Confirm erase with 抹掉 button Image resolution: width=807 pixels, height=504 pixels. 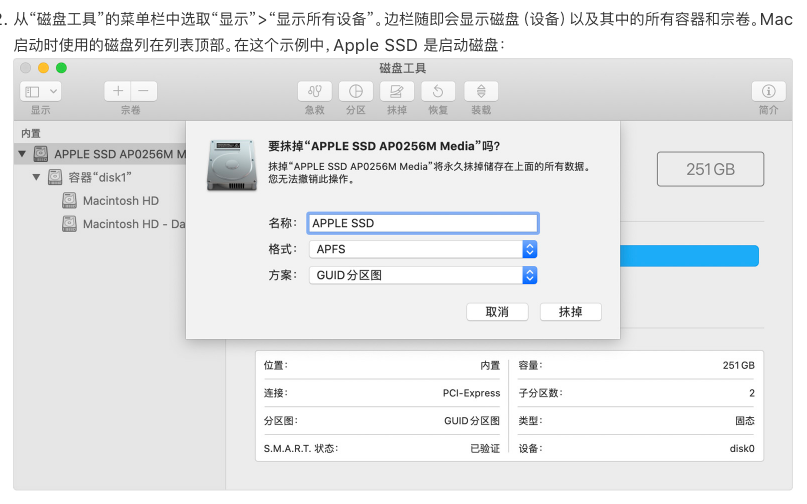571,312
